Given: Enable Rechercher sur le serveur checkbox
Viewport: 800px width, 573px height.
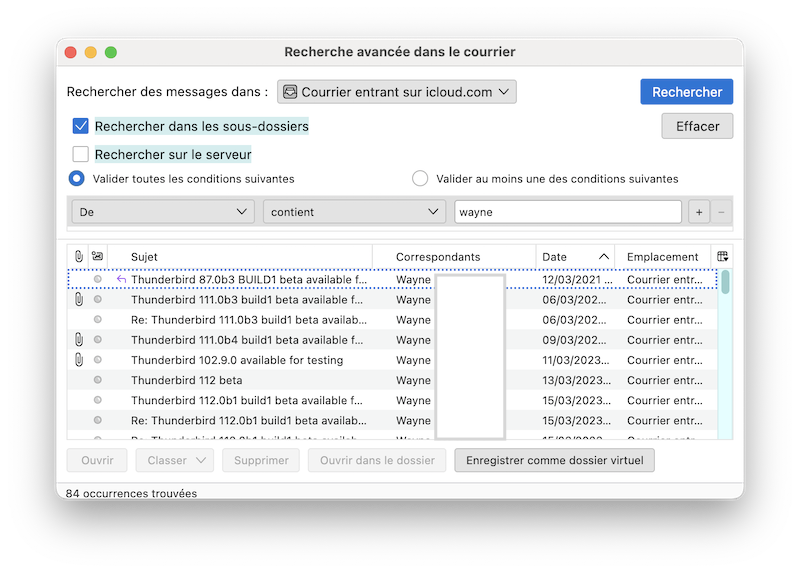Looking at the screenshot, I should [81, 154].
